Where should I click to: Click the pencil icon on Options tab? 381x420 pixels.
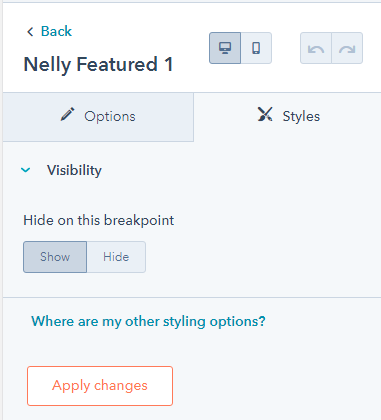(x=68, y=115)
